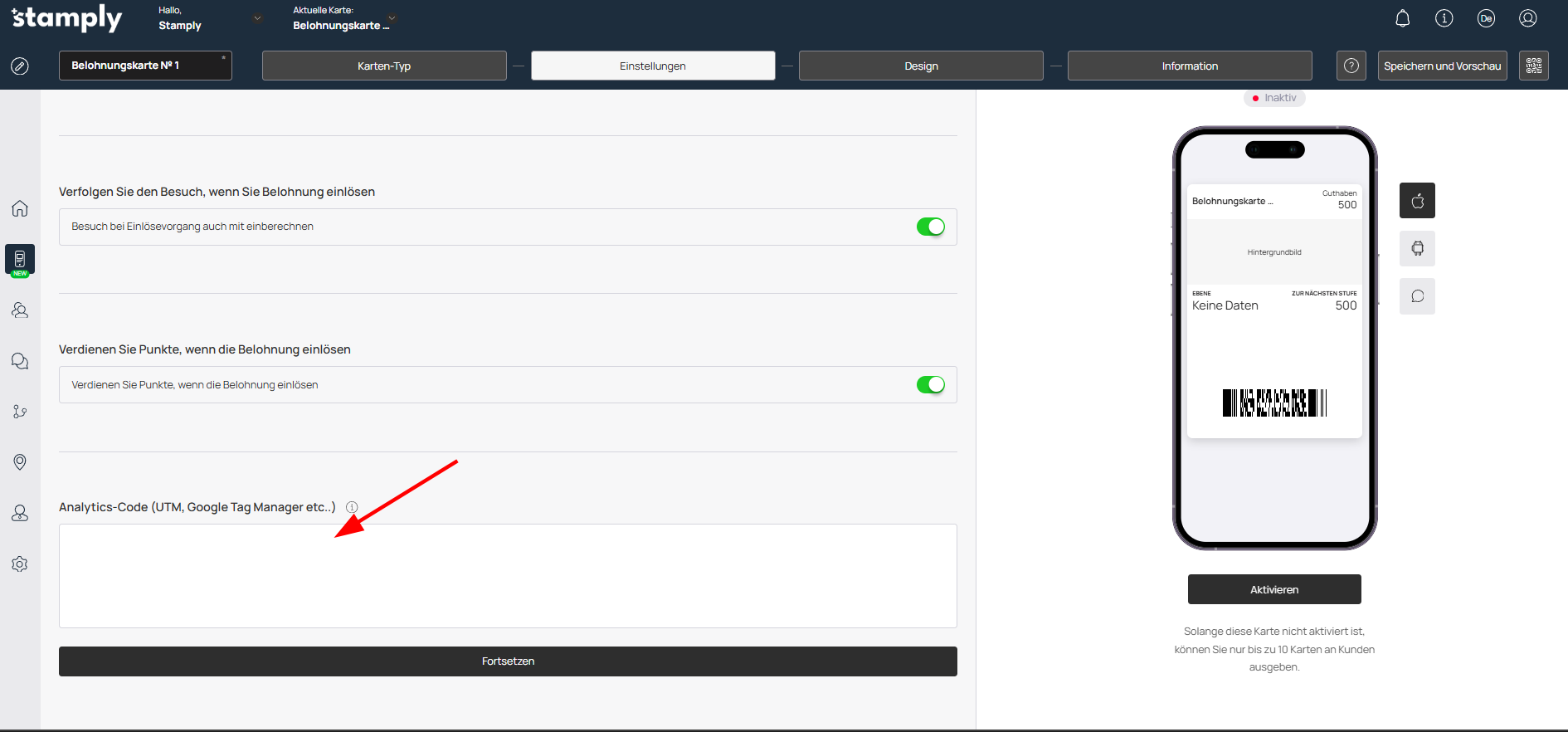The height and width of the screenshot is (732, 1568).
Task: Disable visit tracking on redemption toggle
Action: (930, 227)
